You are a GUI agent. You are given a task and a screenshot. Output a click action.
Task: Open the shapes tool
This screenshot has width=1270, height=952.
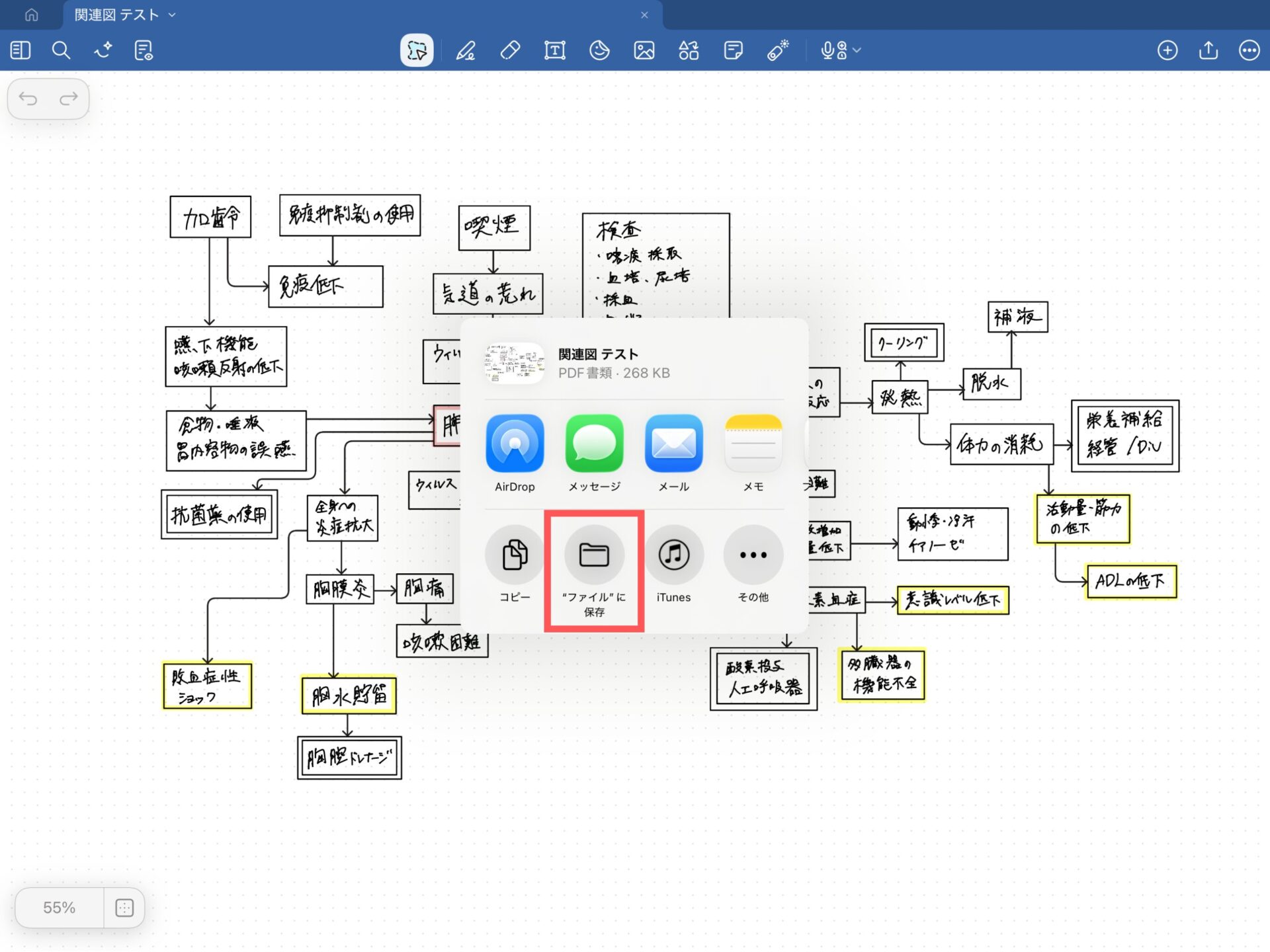click(689, 50)
